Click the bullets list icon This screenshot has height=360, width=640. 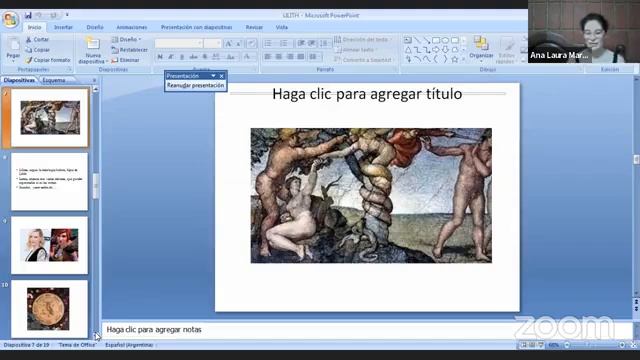tap(269, 43)
